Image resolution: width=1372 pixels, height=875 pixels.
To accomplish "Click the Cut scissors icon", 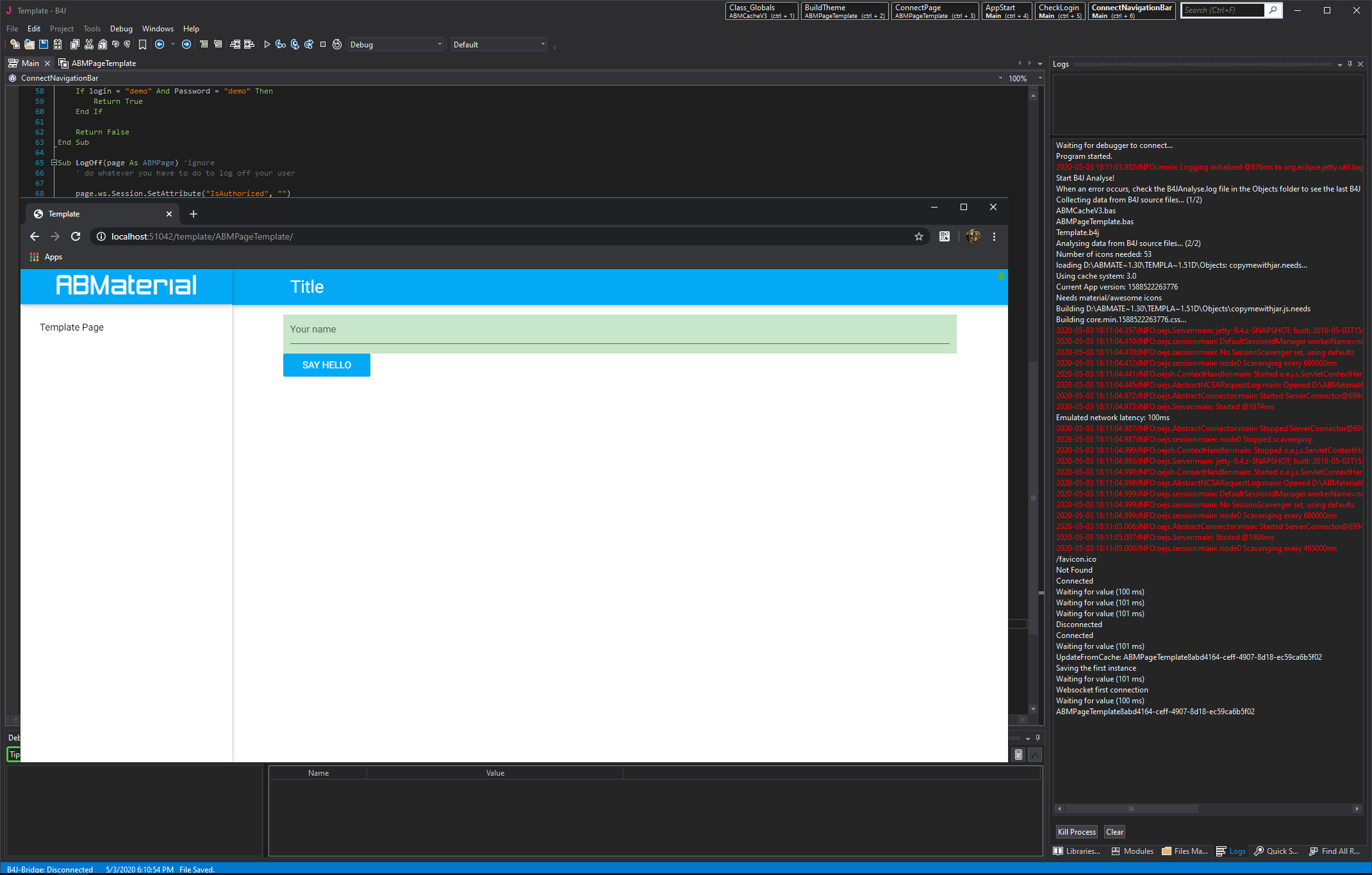I will tap(89, 44).
